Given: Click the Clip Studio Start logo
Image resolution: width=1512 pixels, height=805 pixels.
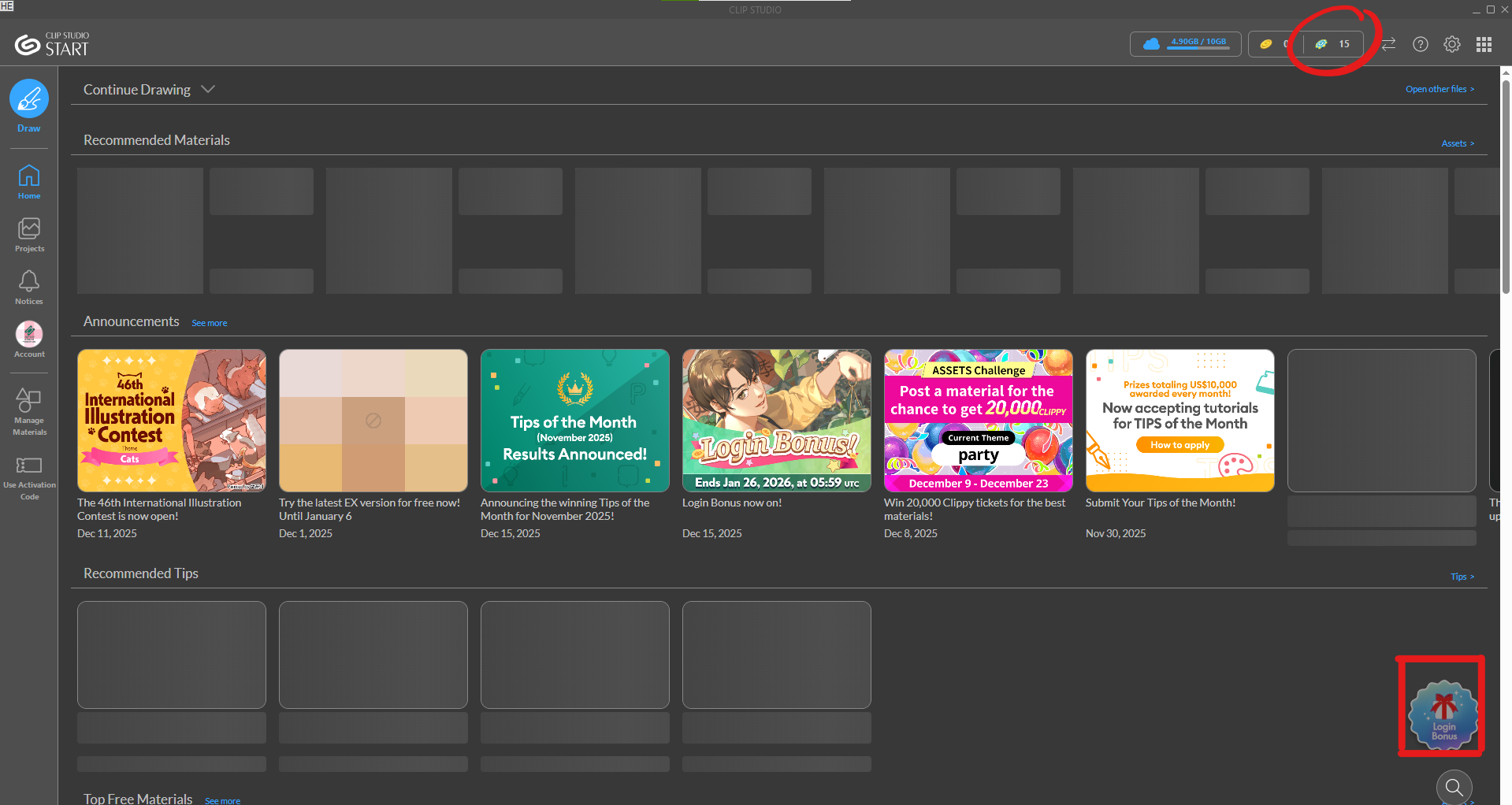Looking at the screenshot, I should 52,45.
